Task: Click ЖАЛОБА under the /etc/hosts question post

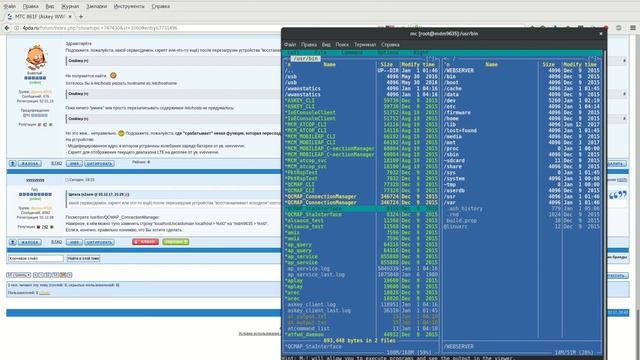Action: coord(29,163)
